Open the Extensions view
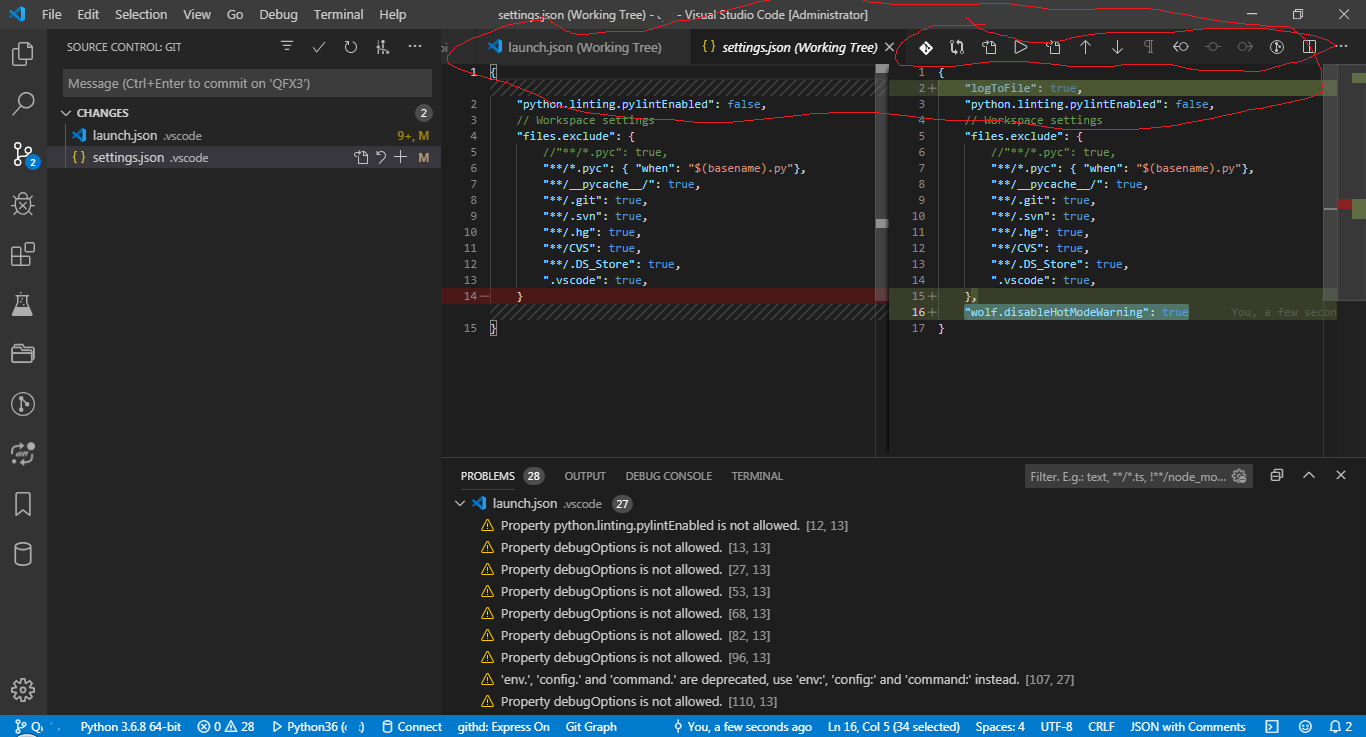The width and height of the screenshot is (1366, 737). [22, 254]
